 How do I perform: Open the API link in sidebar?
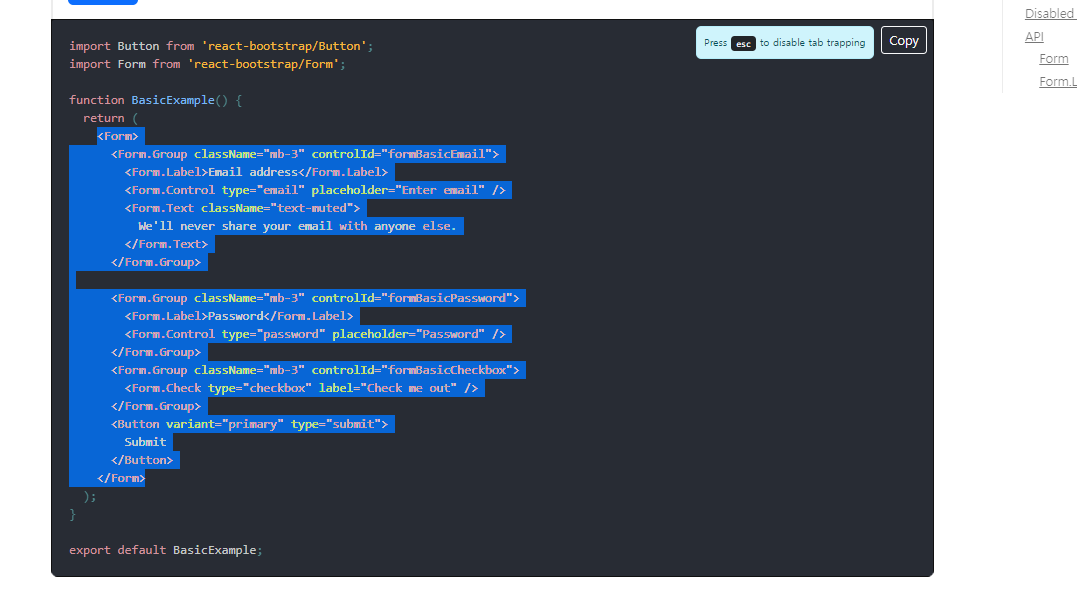1034,36
